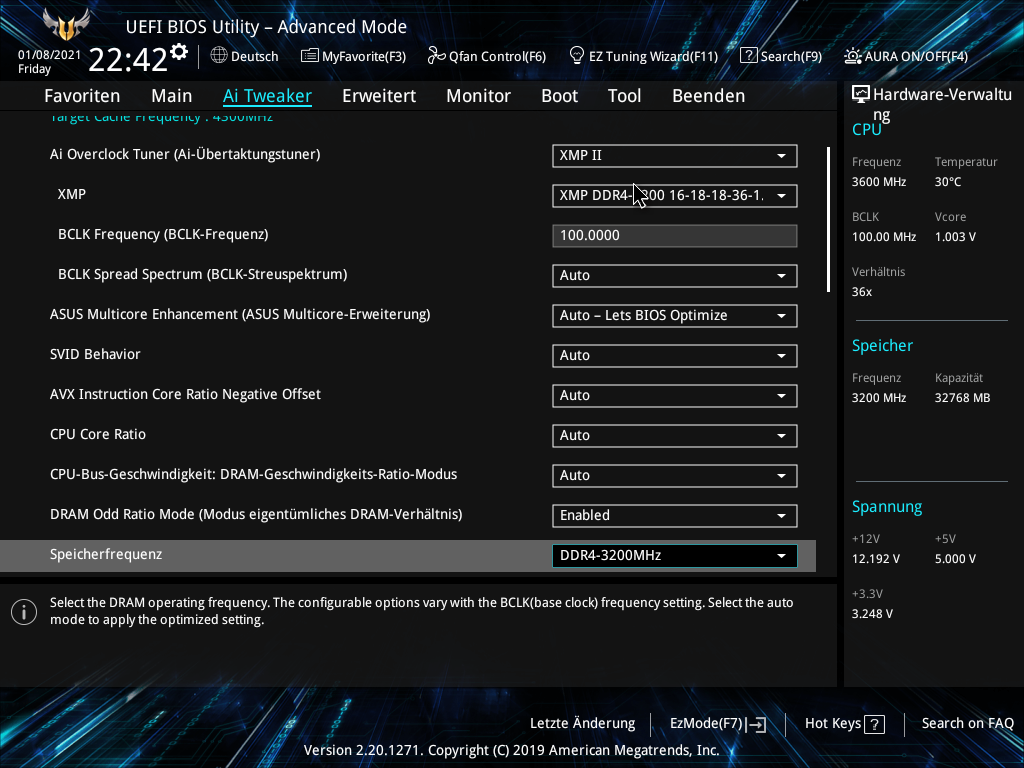
Task: Click the BCLK Frequency input field
Action: [x=674, y=235]
